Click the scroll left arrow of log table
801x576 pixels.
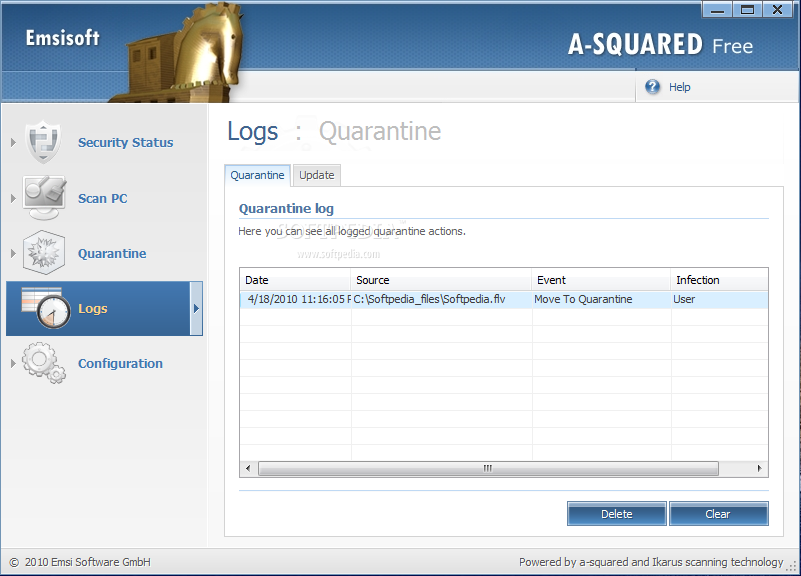[x=248, y=468]
